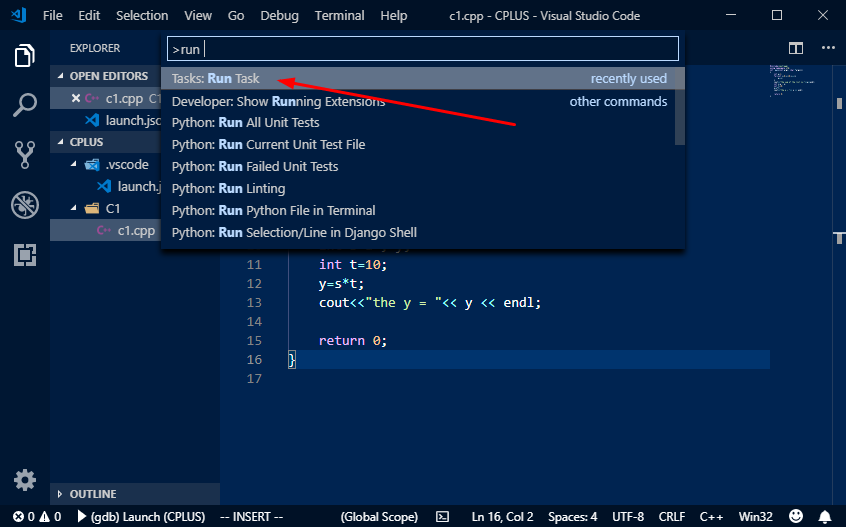Open the Selection menu
846x527 pixels.
pyautogui.click(x=142, y=16)
